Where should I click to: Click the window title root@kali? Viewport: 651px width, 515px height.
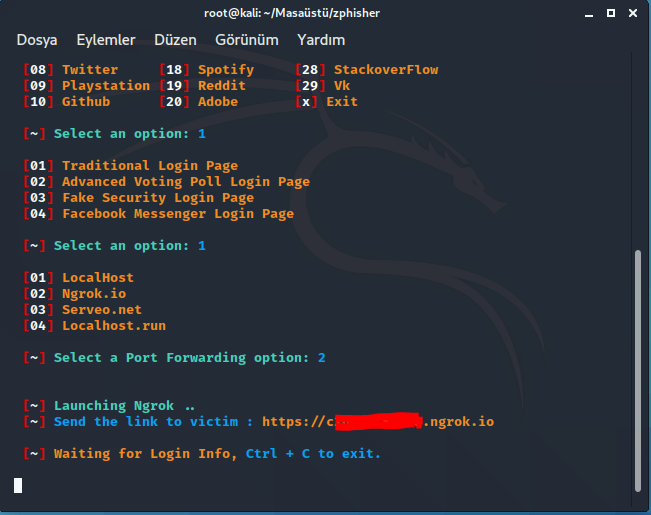pos(292,13)
